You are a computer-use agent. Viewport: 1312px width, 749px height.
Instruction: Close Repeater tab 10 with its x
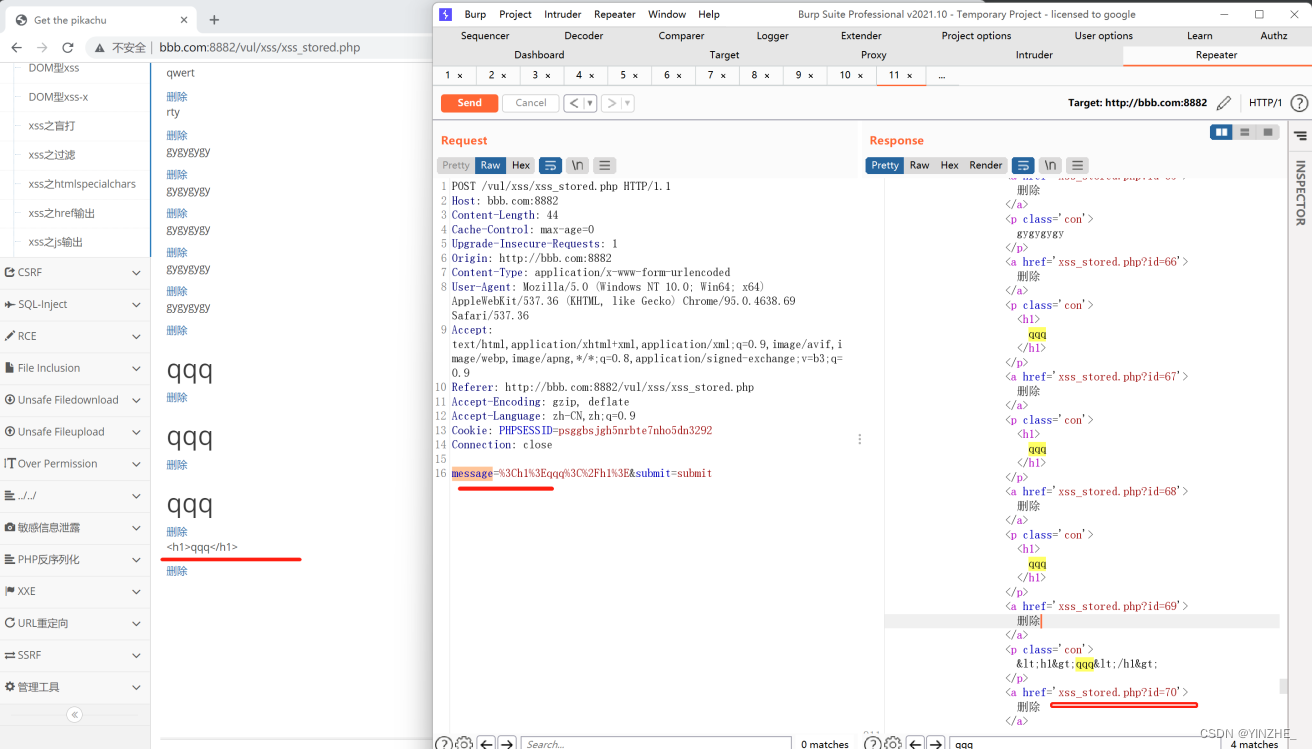coord(860,76)
